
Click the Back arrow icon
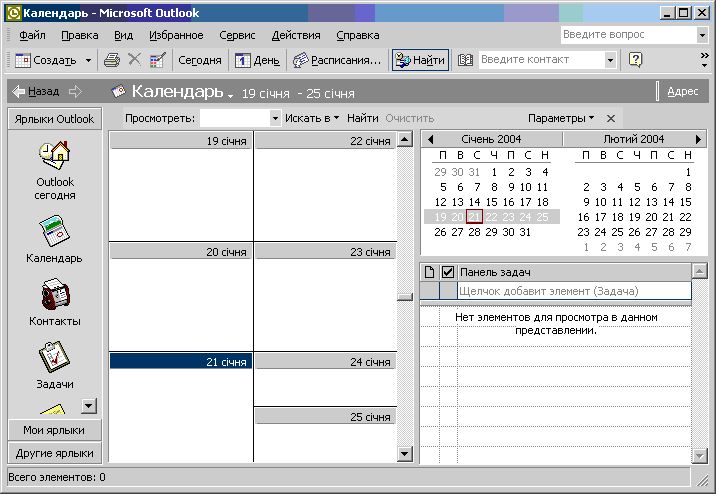pyautogui.click(x=18, y=91)
